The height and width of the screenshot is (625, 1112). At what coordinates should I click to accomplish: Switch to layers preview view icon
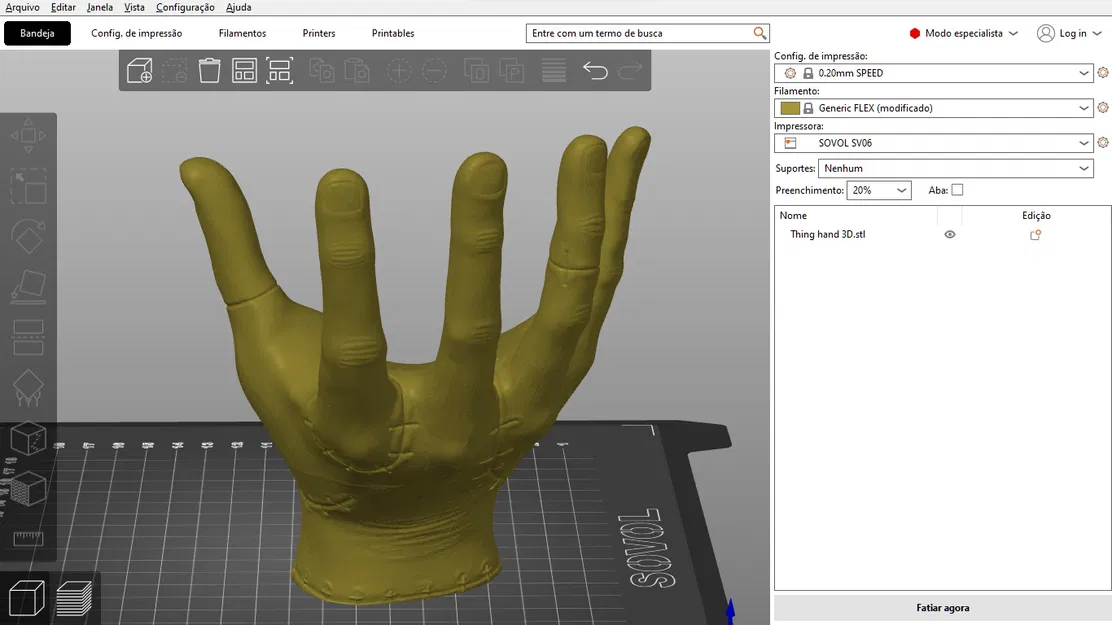click(74, 598)
